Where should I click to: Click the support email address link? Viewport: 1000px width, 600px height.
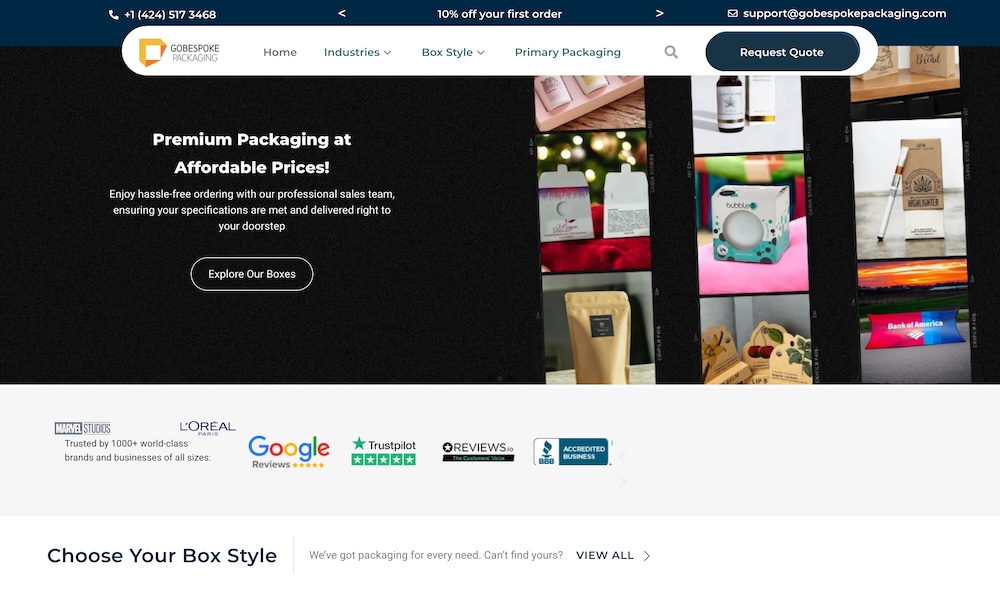(x=844, y=14)
